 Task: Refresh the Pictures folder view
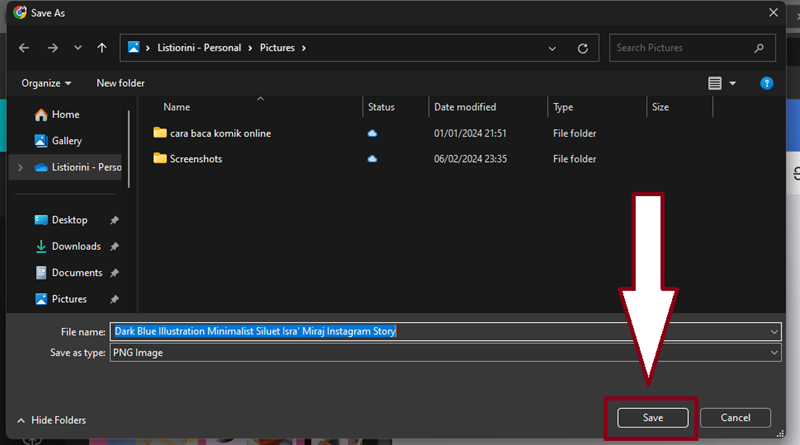click(x=583, y=48)
